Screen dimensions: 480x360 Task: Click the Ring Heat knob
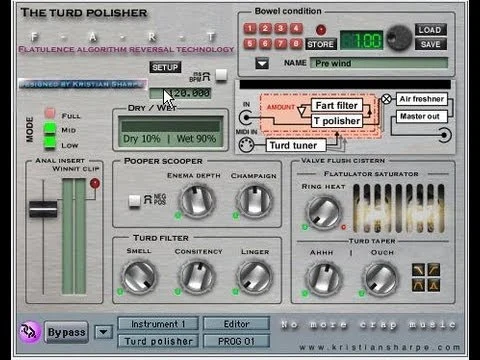323,212
